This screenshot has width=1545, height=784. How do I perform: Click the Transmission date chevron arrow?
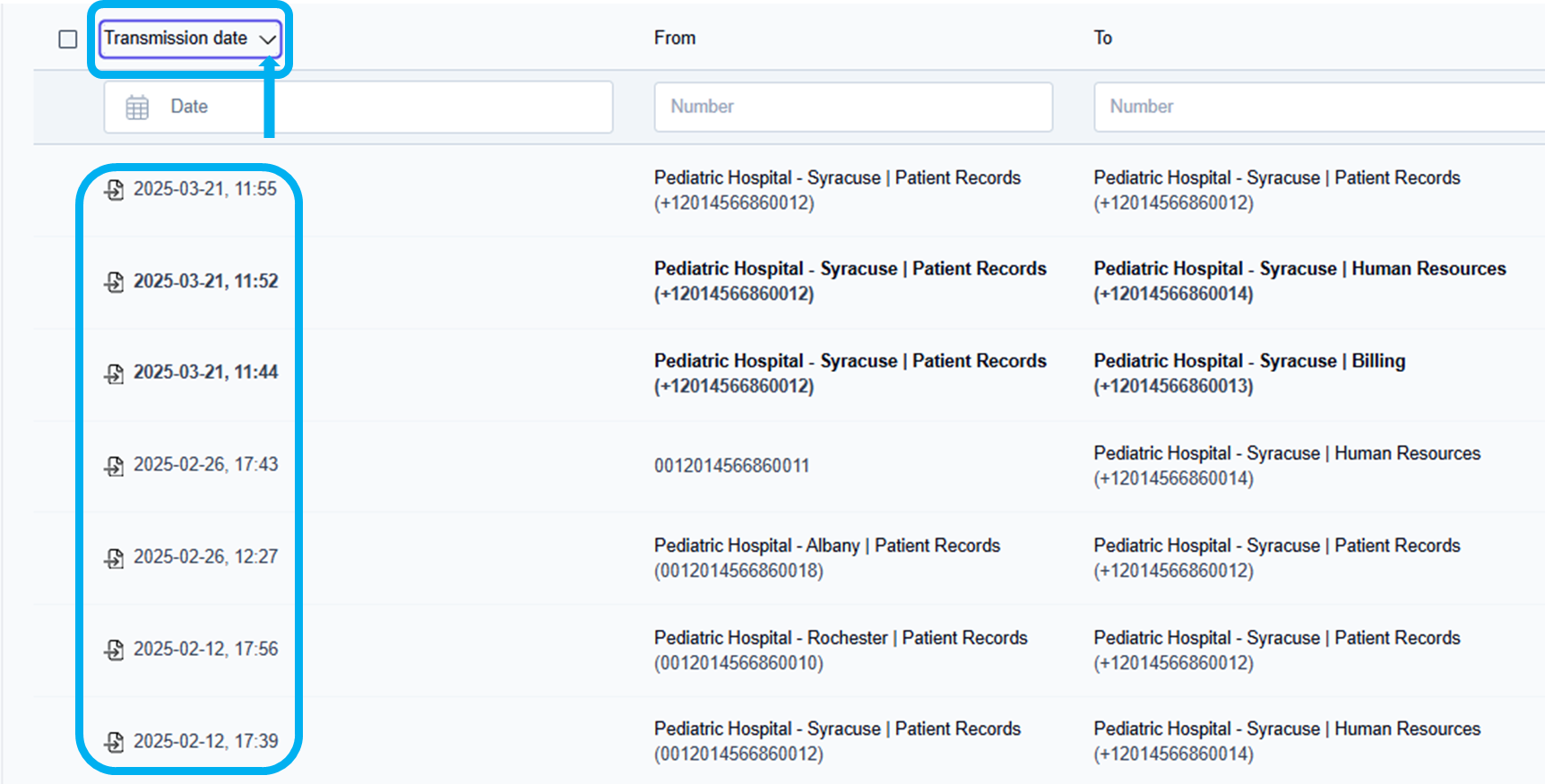pyautogui.click(x=267, y=39)
